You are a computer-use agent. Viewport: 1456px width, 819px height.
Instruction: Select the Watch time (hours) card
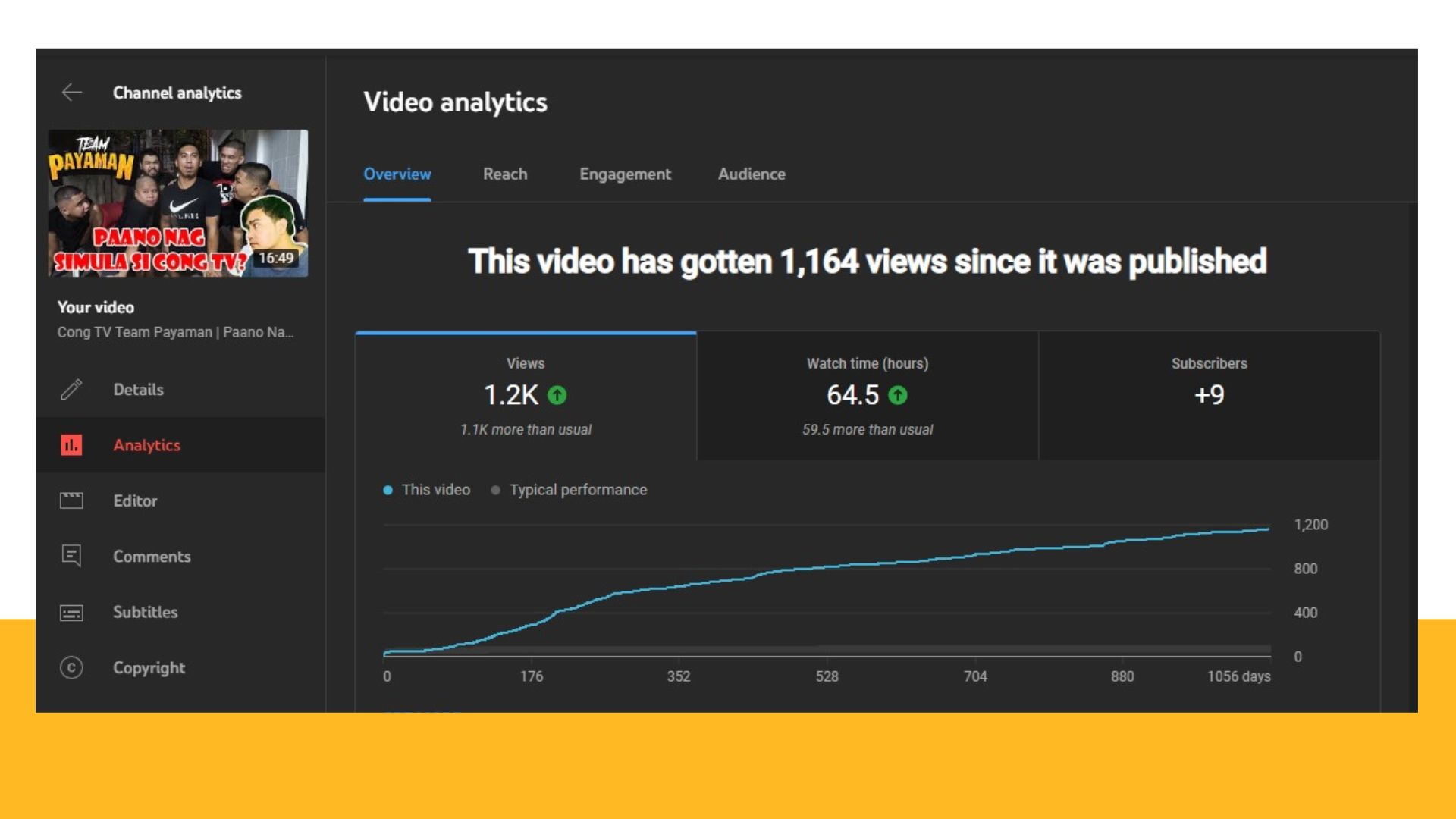[868, 396]
